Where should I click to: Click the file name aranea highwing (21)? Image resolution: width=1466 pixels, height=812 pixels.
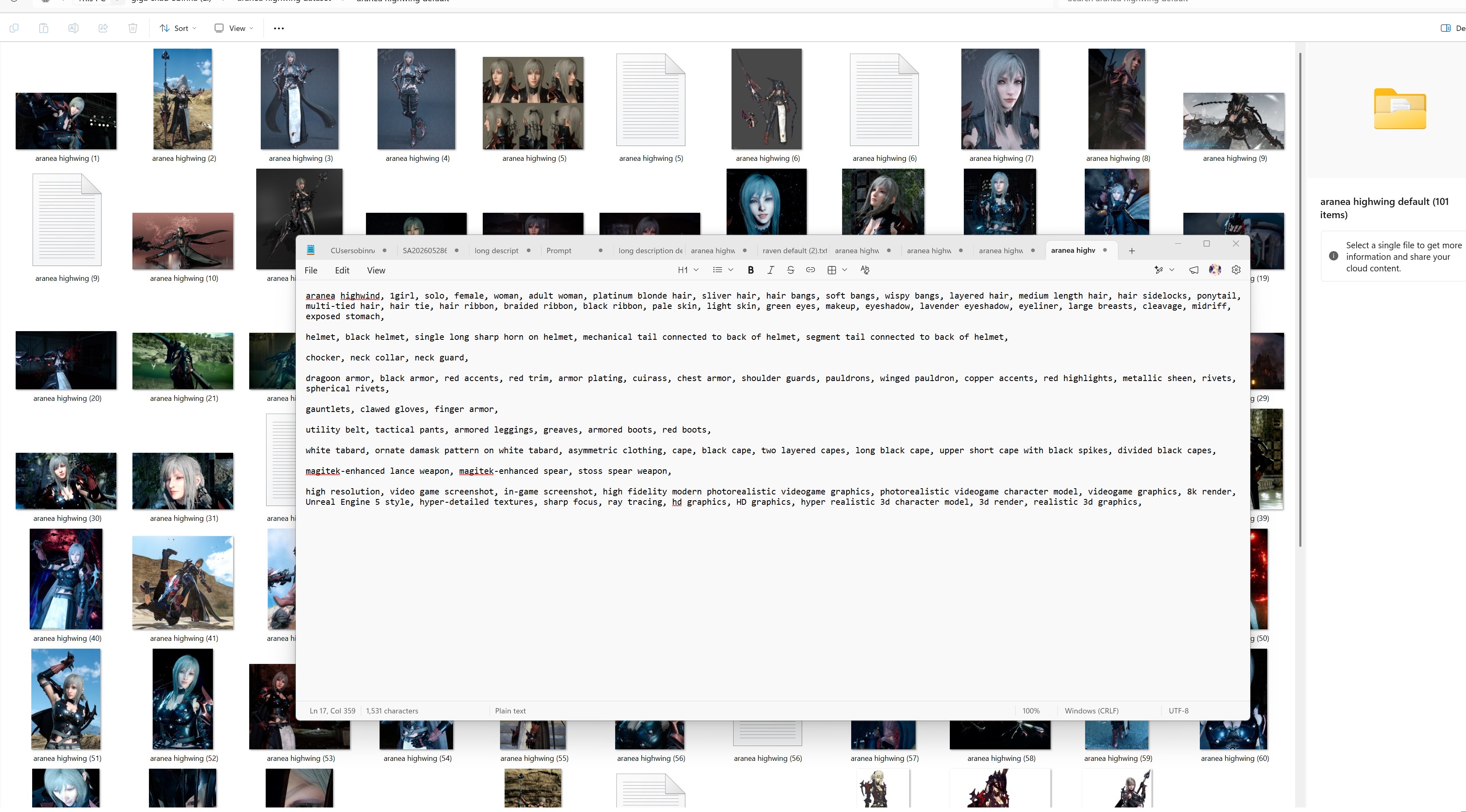click(184, 398)
